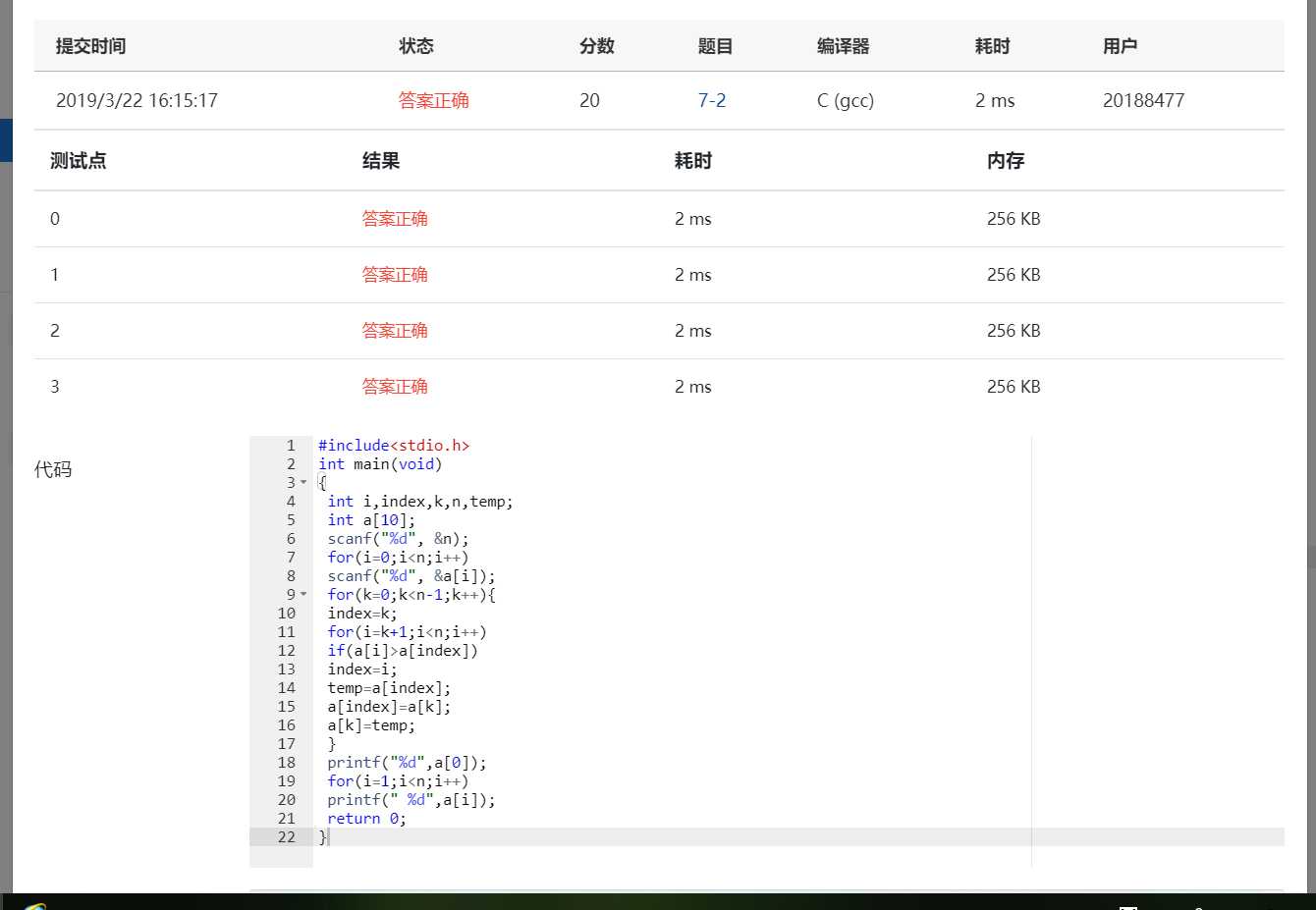This screenshot has width=1316, height=910.
Task: Click 用户 column header
Action: (1121, 46)
